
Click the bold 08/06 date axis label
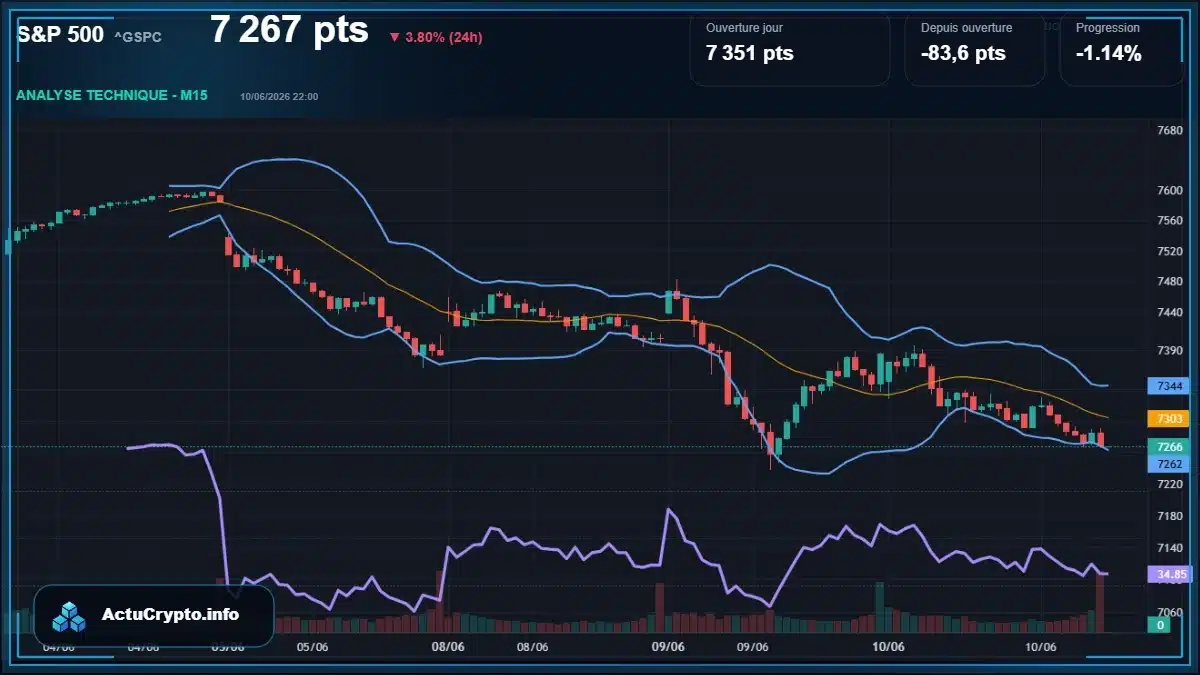[447, 647]
